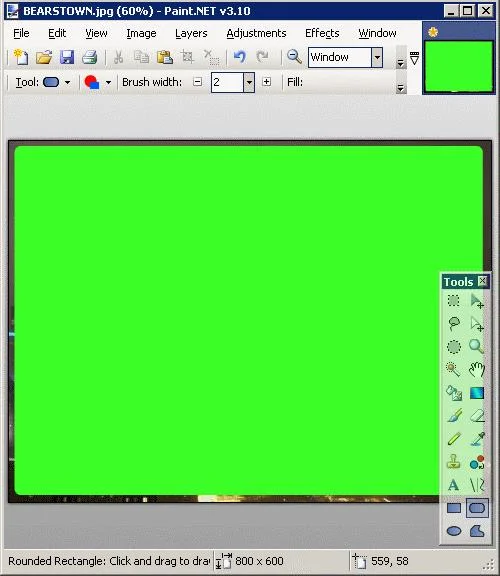
Task: Select the Rectangle Select tool
Action: pos(454,301)
